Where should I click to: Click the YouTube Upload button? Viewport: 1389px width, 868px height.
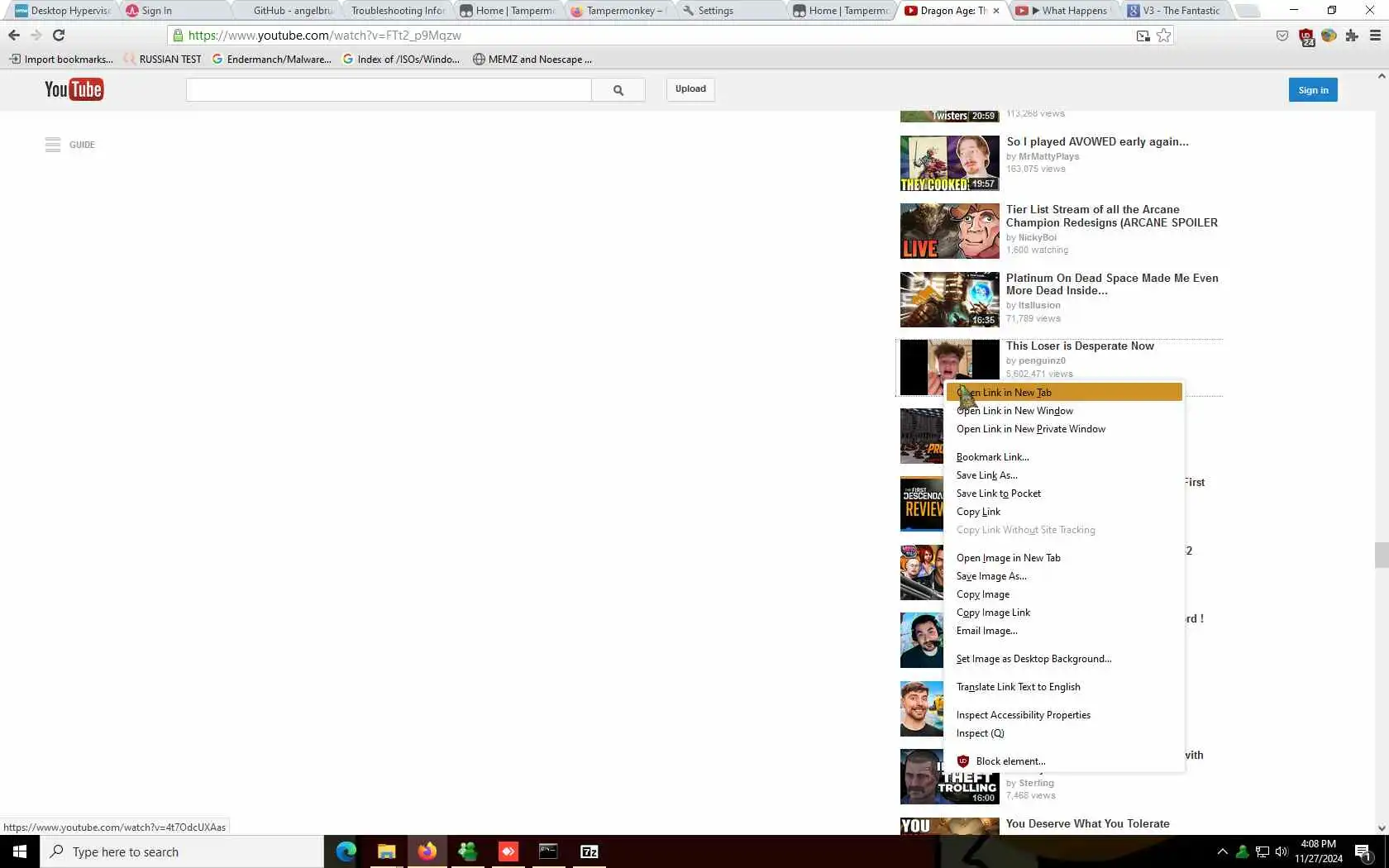pyautogui.click(x=690, y=89)
